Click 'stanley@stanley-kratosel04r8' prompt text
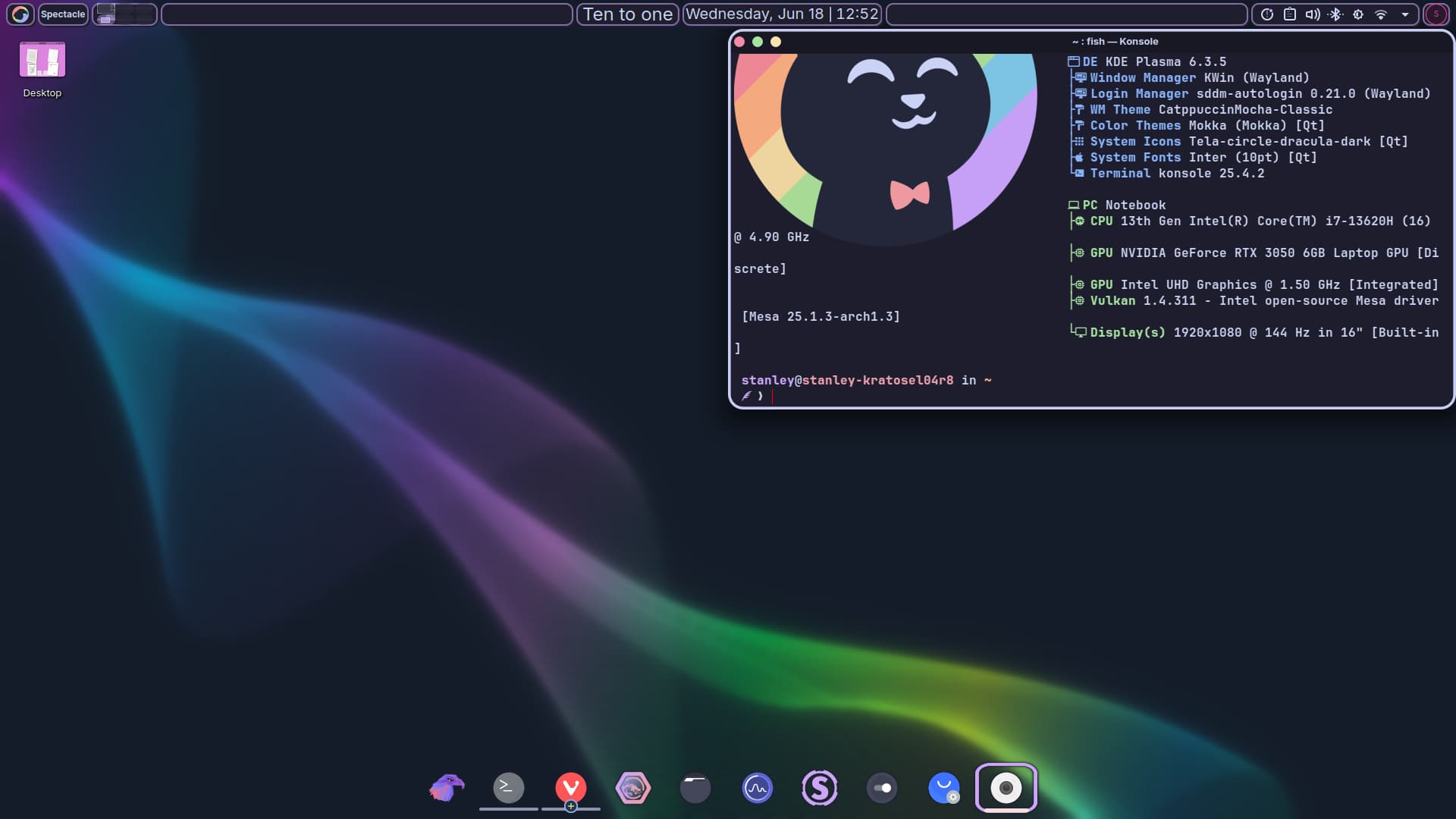 [847, 380]
